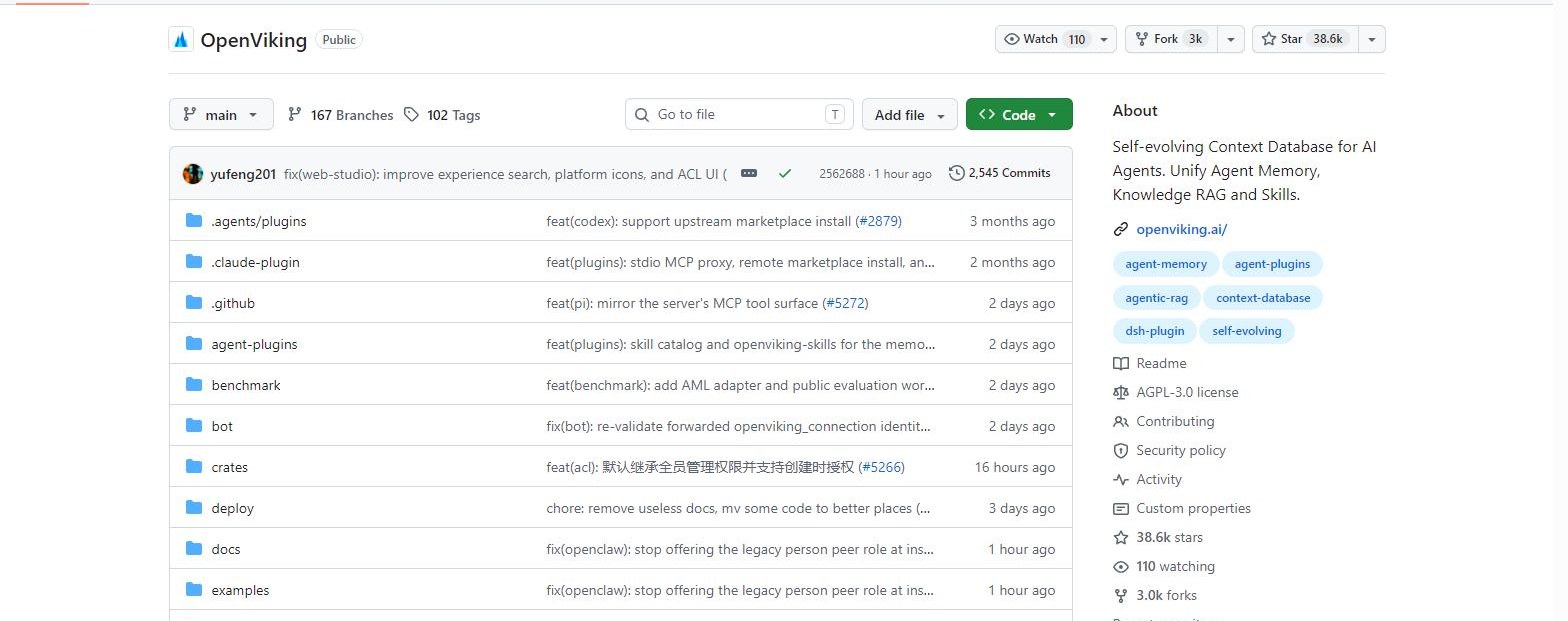
Task: Open commit hash 2562688
Action: 843,174
